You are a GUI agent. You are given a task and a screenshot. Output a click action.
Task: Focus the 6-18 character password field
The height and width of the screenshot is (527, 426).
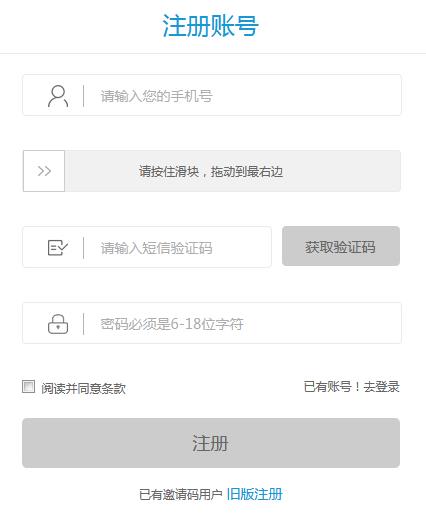click(x=212, y=323)
